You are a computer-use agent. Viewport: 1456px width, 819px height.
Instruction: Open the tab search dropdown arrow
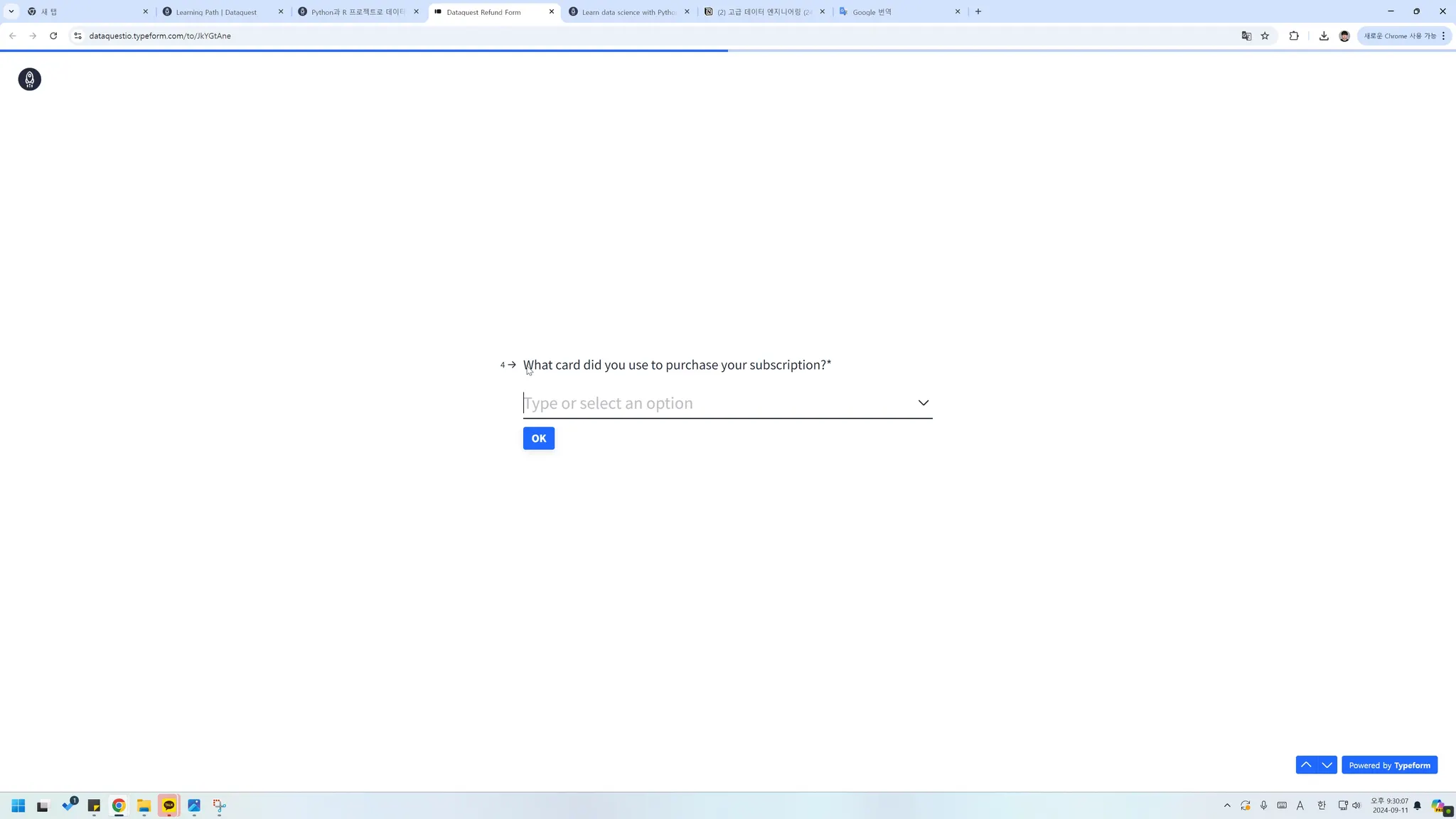11,11
